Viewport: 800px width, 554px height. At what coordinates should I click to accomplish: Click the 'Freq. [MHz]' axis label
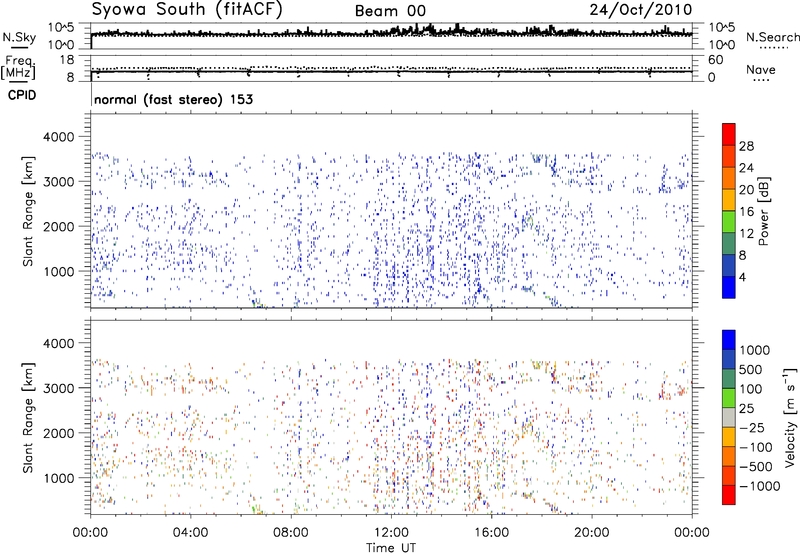(18, 67)
